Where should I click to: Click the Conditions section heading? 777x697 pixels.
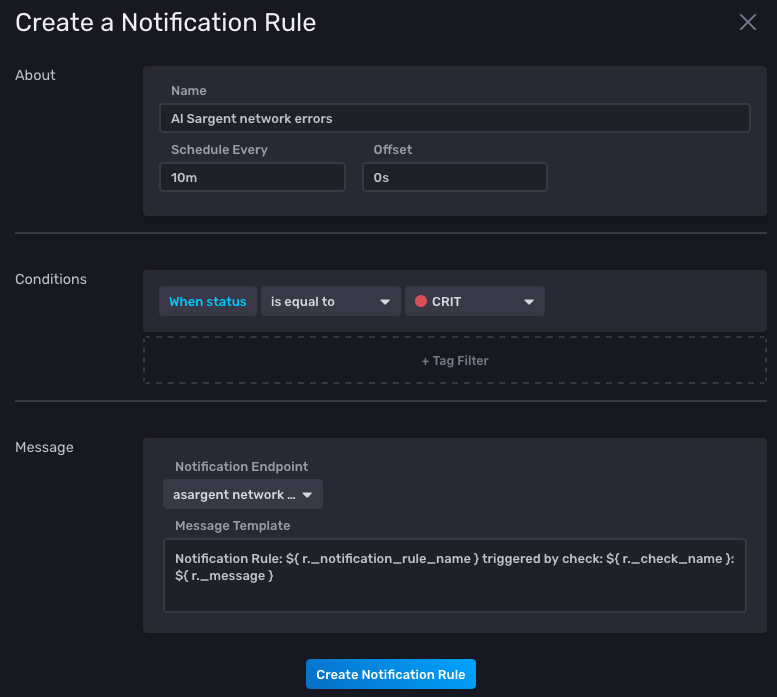(51, 279)
